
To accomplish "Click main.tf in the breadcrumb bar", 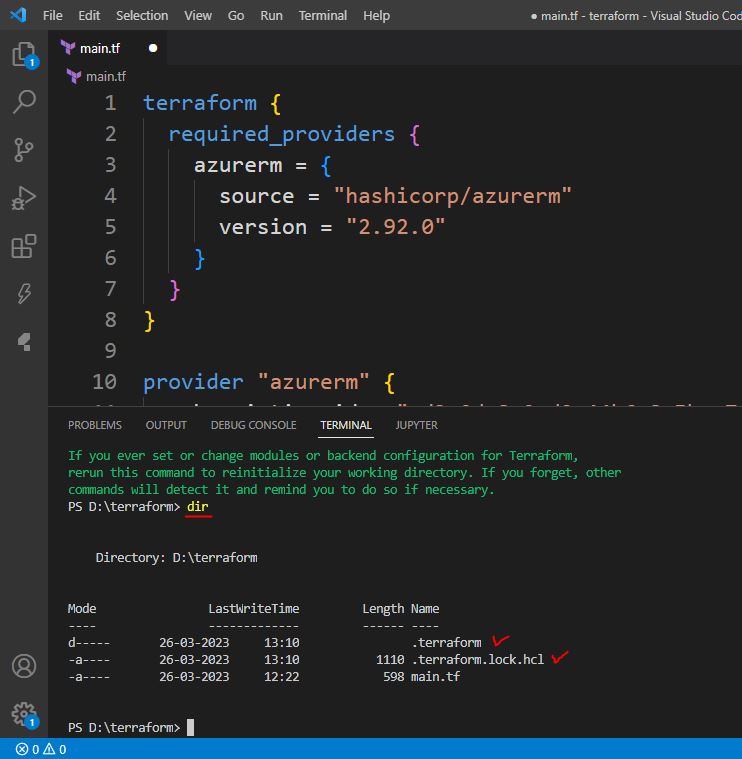I will click(x=104, y=76).
